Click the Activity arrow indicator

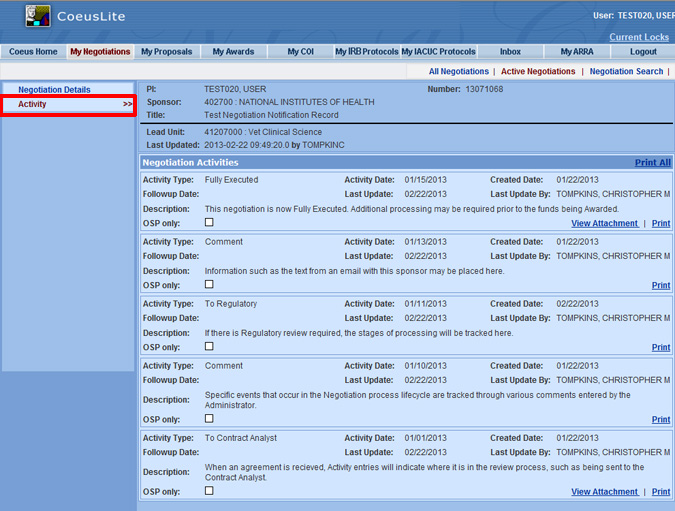pos(127,104)
